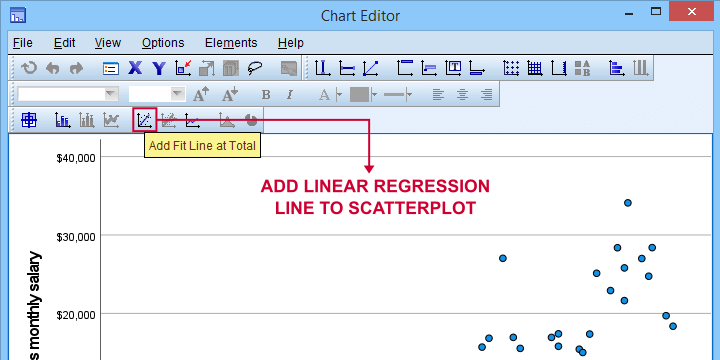This screenshot has height=360, width=720.
Task: Open the font family dropdown
Action: coord(68,95)
